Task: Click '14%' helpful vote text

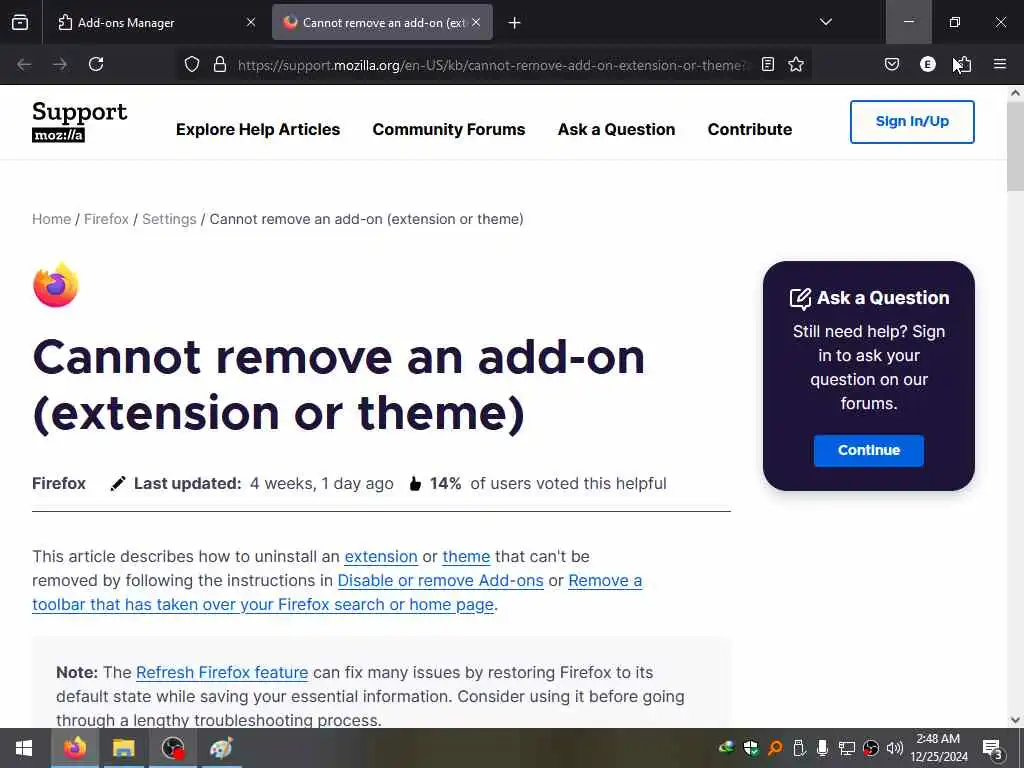Action: pos(445,484)
